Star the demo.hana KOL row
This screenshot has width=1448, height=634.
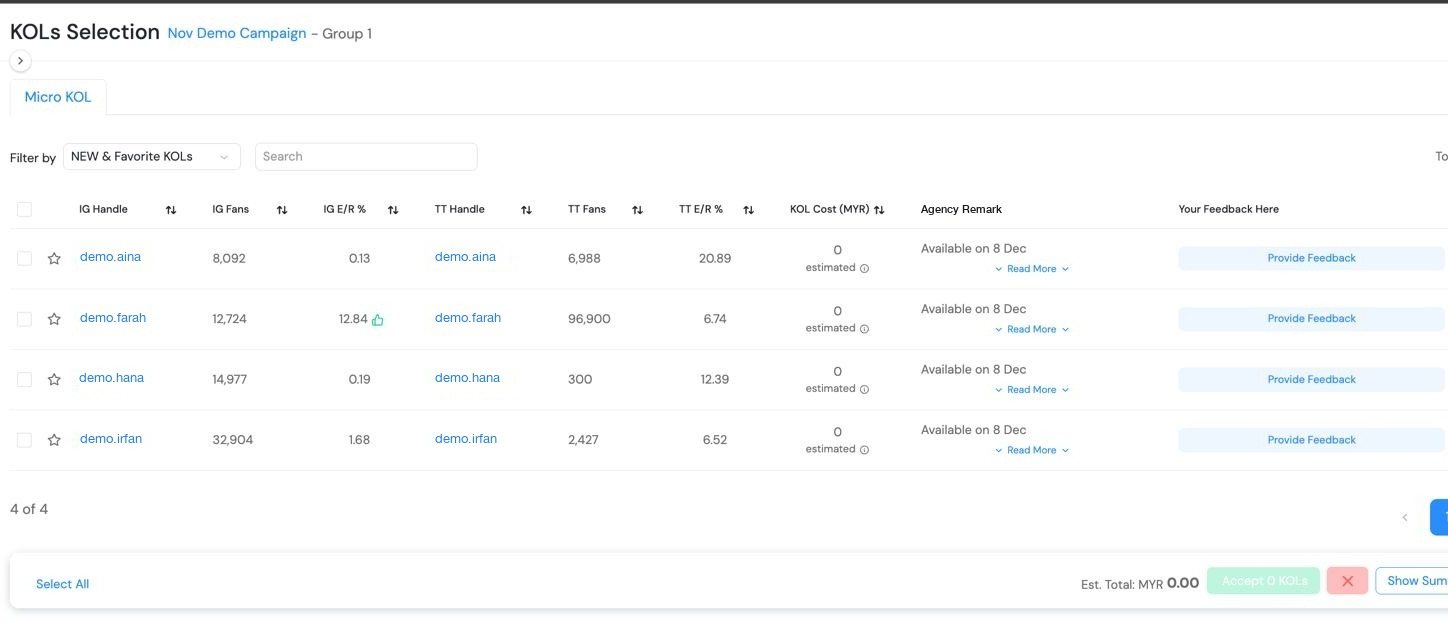54,380
